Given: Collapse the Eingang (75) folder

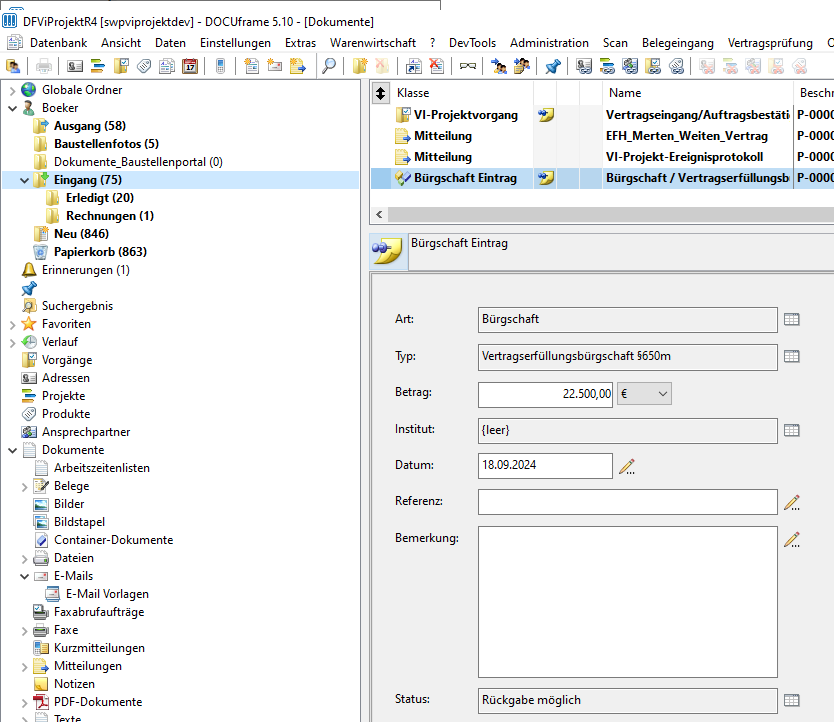Looking at the screenshot, I should (24, 180).
